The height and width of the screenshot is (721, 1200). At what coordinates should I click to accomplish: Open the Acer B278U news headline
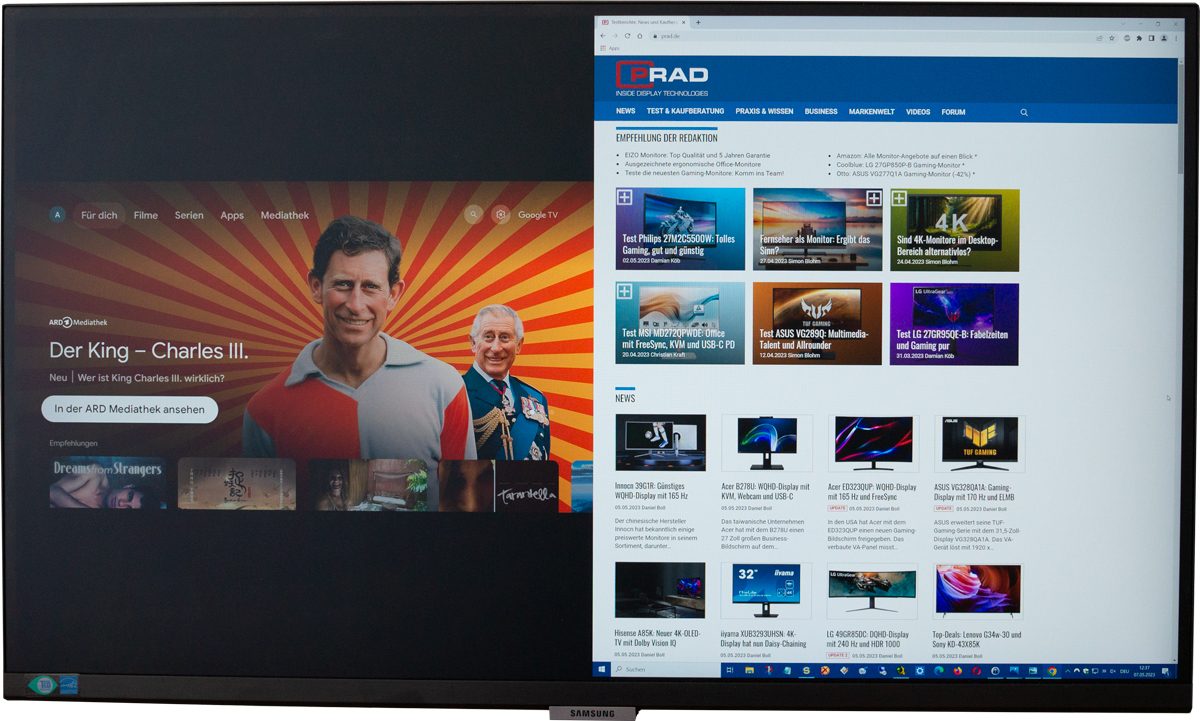coord(766,492)
